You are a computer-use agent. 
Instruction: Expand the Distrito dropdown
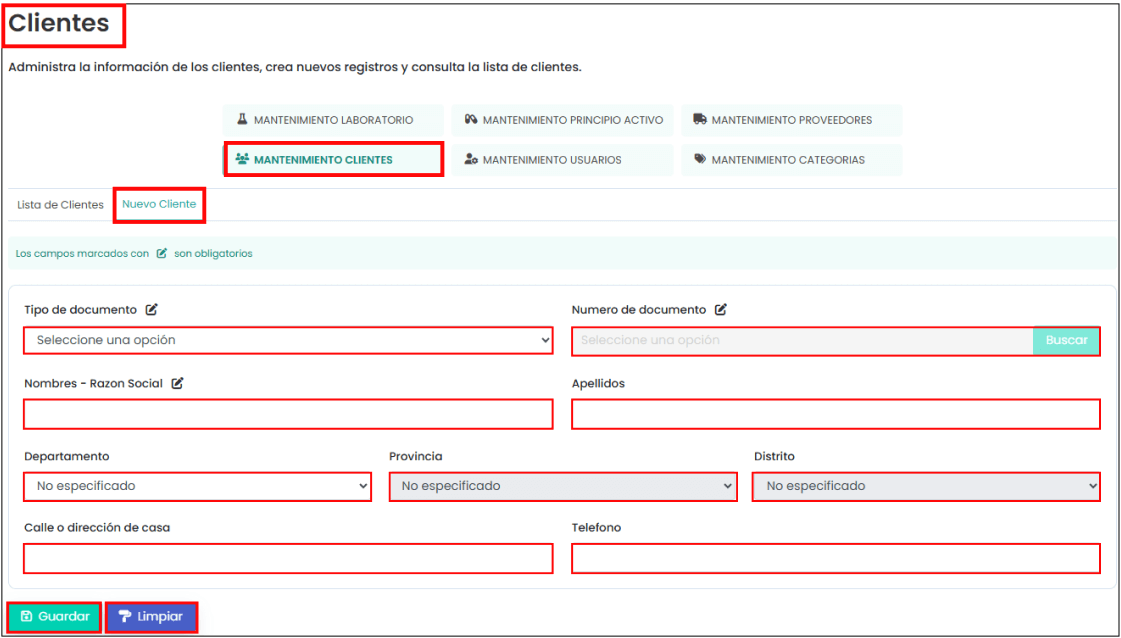point(926,486)
